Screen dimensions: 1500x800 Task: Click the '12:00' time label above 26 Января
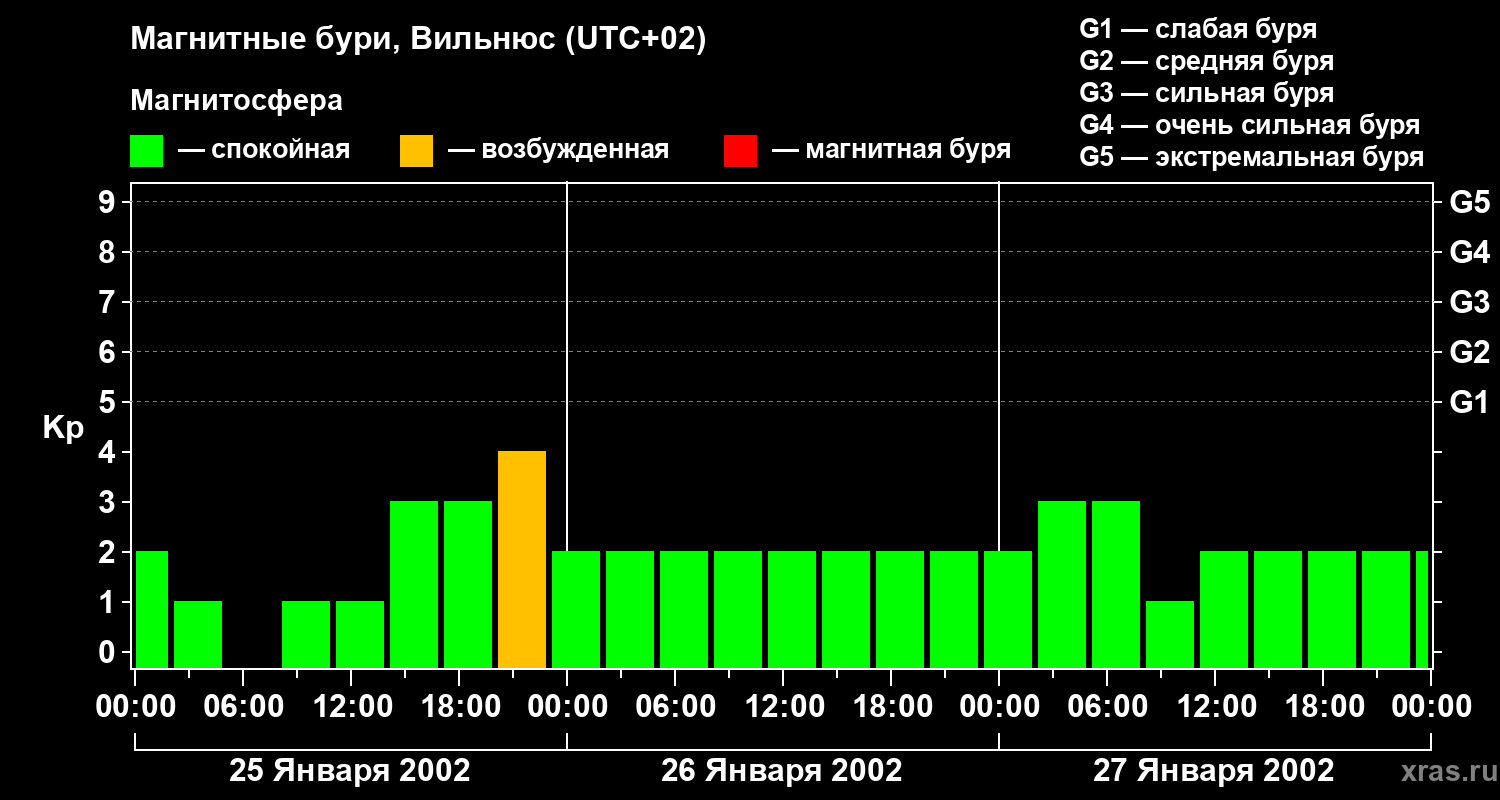point(783,707)
